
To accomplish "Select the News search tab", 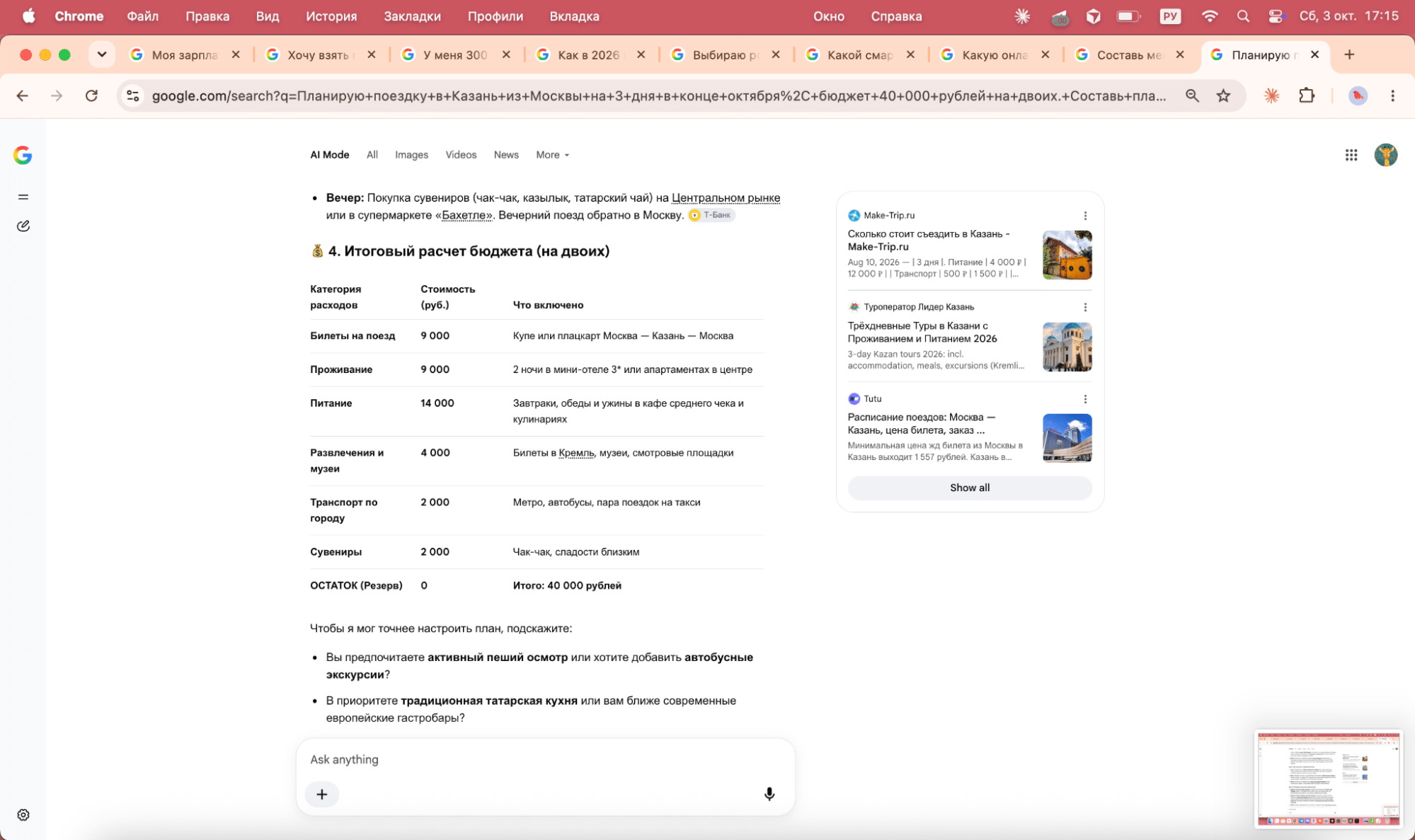I will 506,155.
